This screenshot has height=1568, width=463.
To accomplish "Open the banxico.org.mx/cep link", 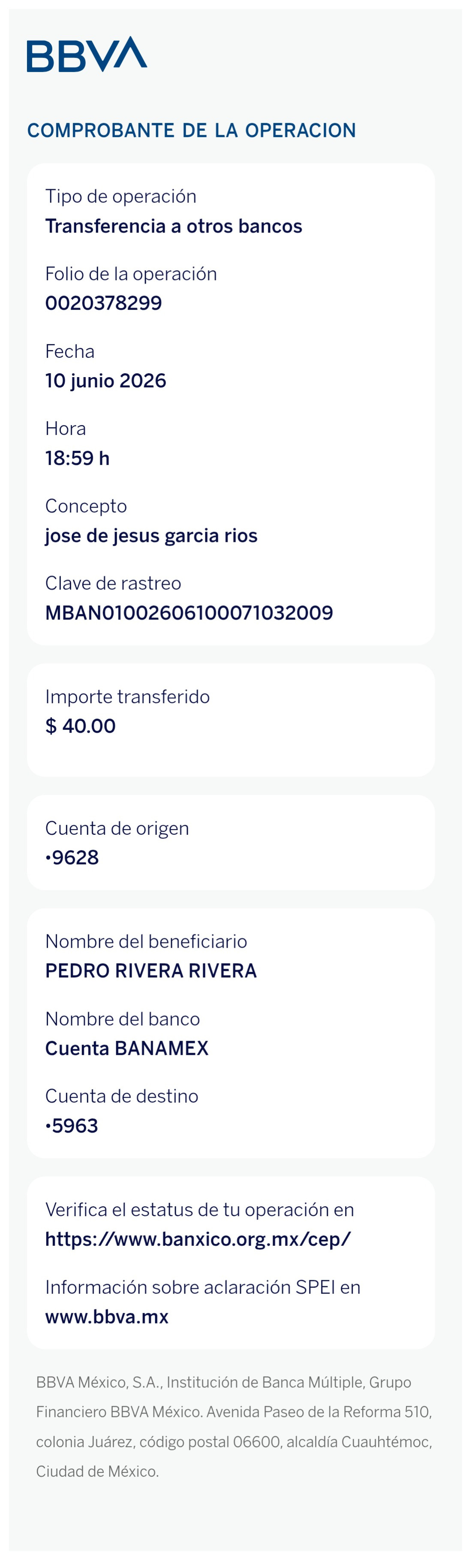I will (x=198, y=1239).
